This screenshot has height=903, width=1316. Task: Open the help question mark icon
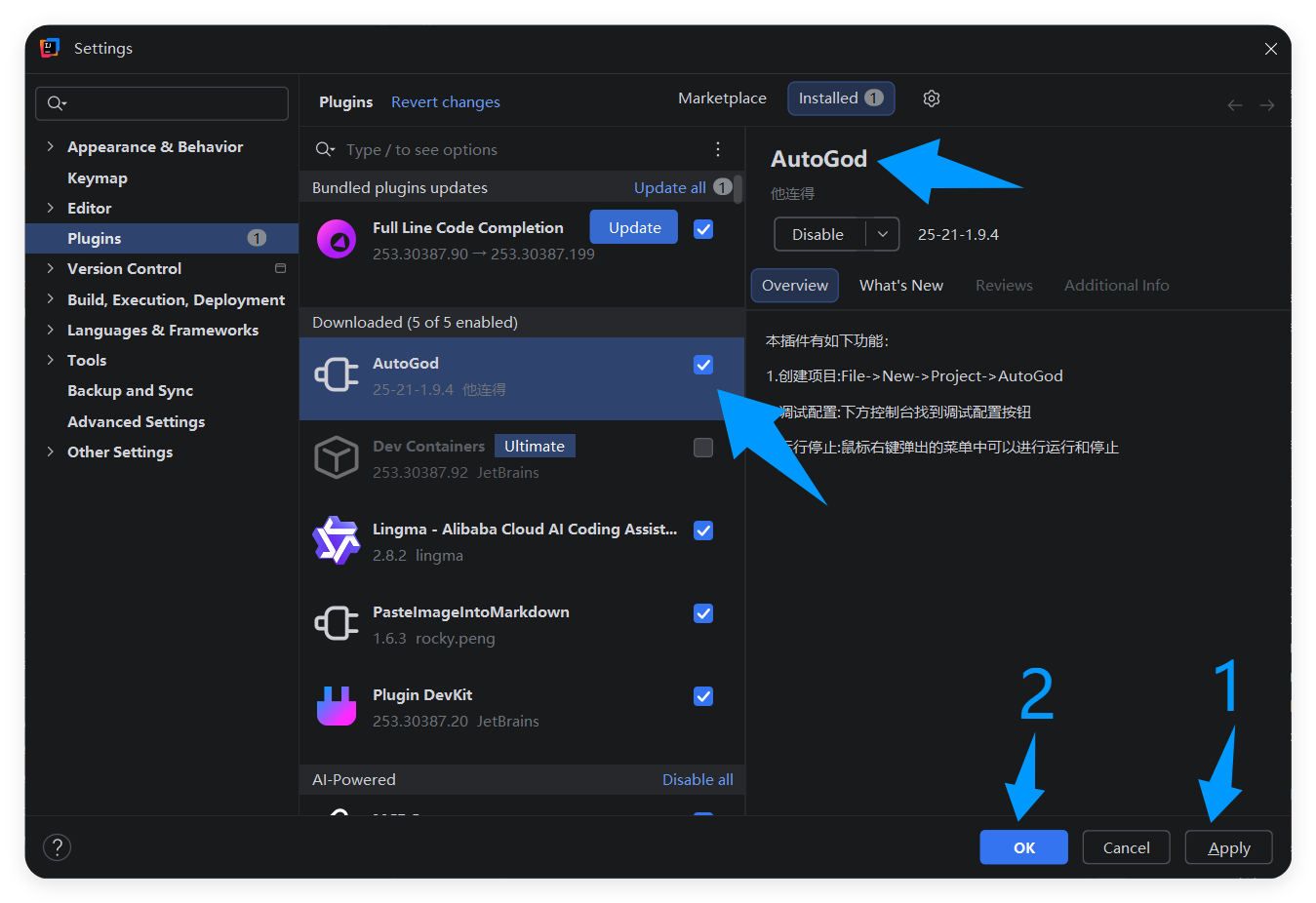(x=58, y=846)
